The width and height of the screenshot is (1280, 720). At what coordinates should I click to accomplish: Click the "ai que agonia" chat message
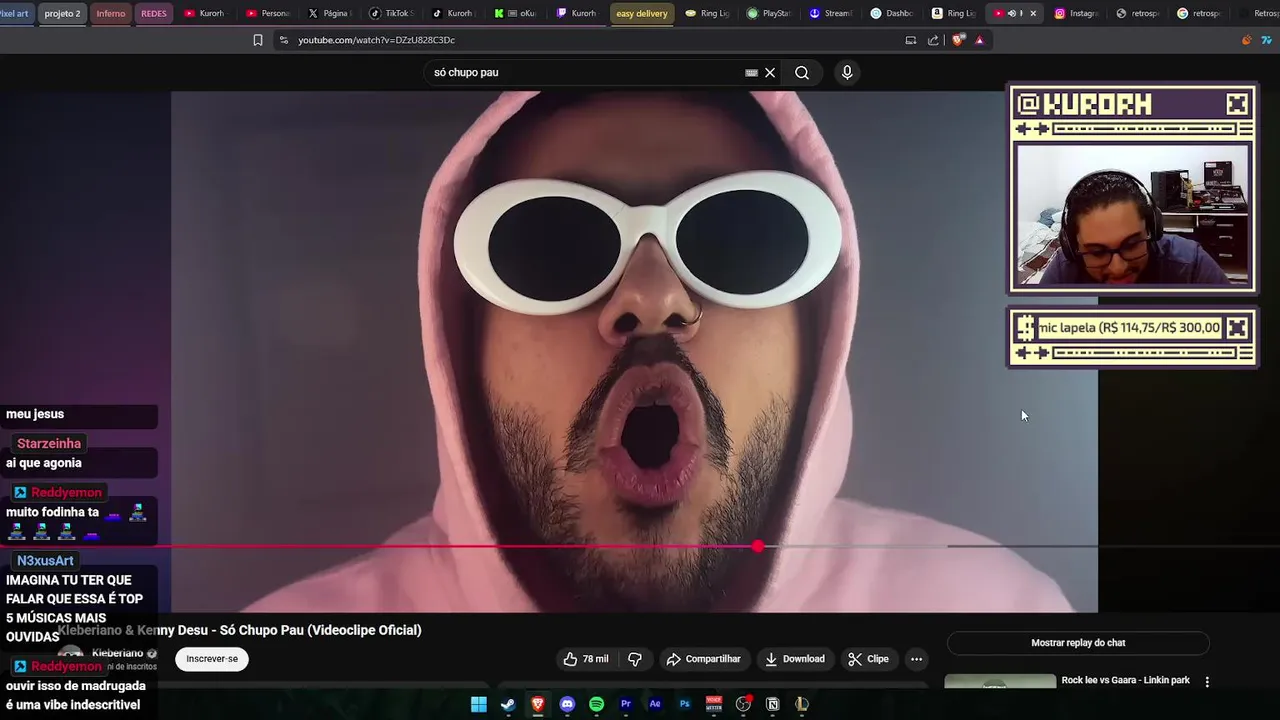pyautogui.click(x=44, y=463)
